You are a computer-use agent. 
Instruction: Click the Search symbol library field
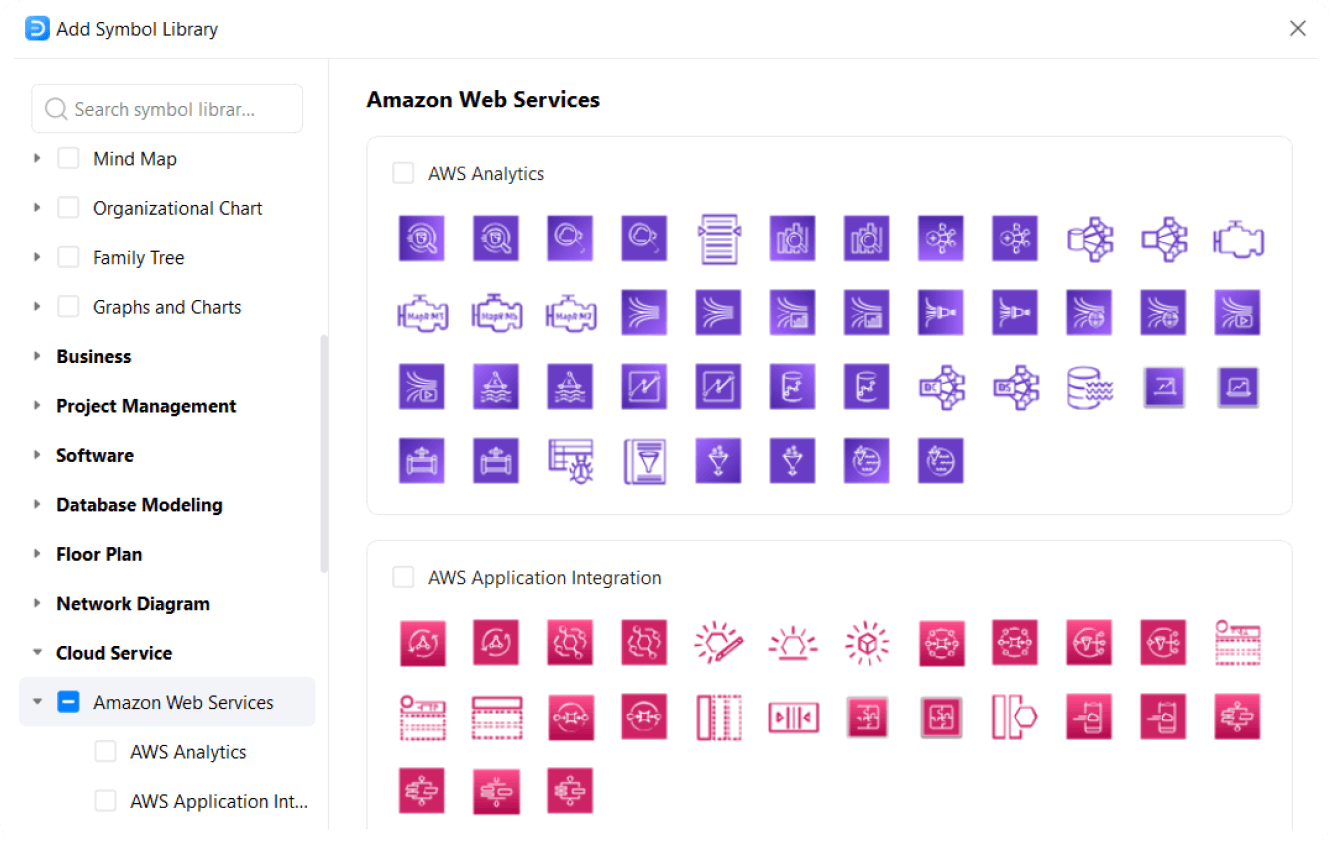[167, 109]
